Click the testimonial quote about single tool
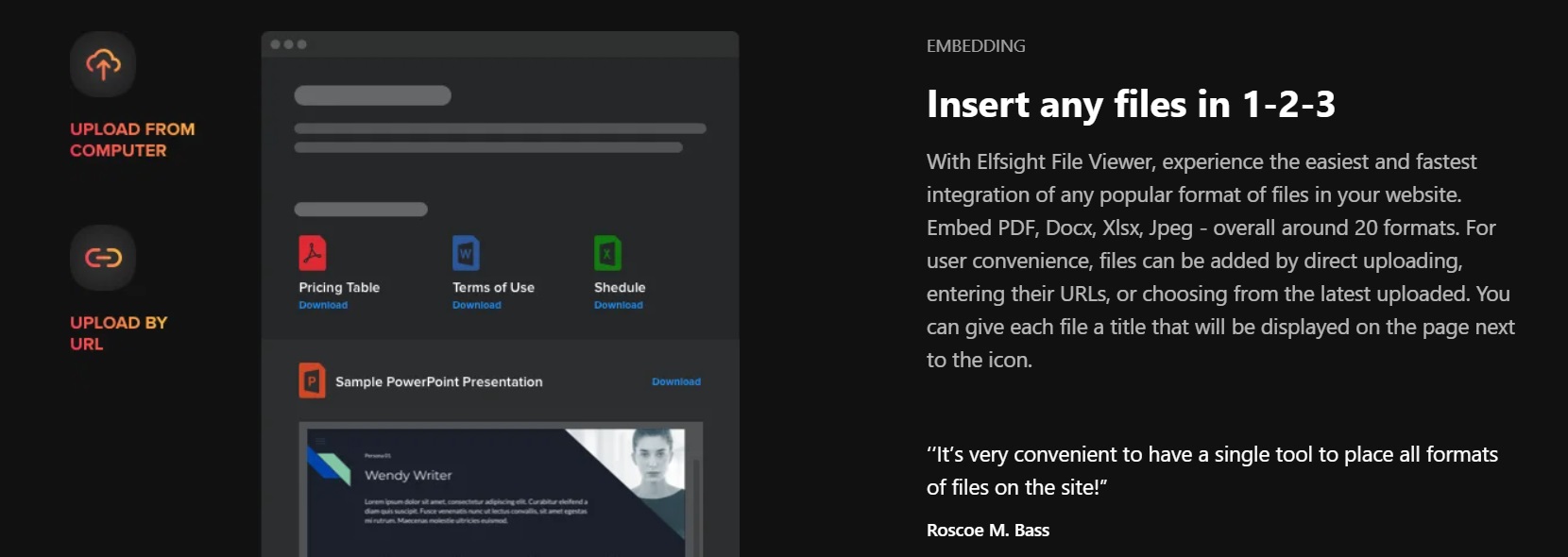Viewport: 1568px width, 557px height. point(1212,471)
